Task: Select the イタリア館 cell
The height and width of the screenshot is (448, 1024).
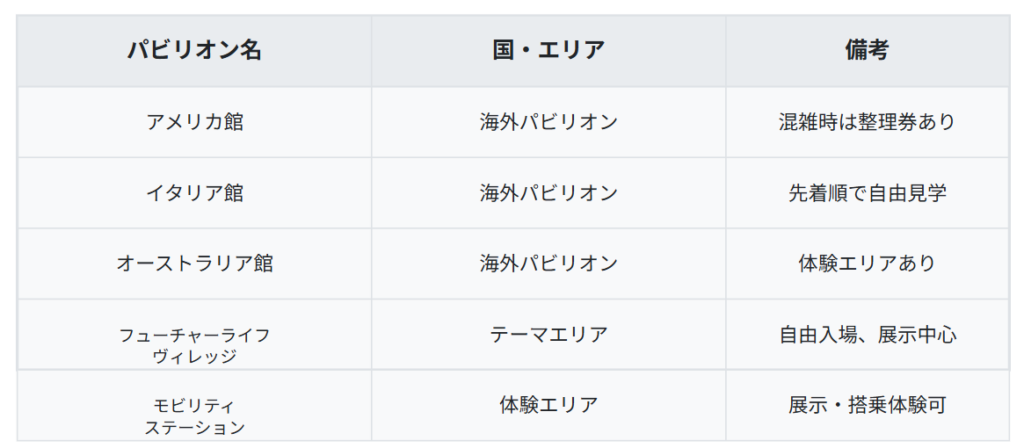Action: (x=195, y=193)
